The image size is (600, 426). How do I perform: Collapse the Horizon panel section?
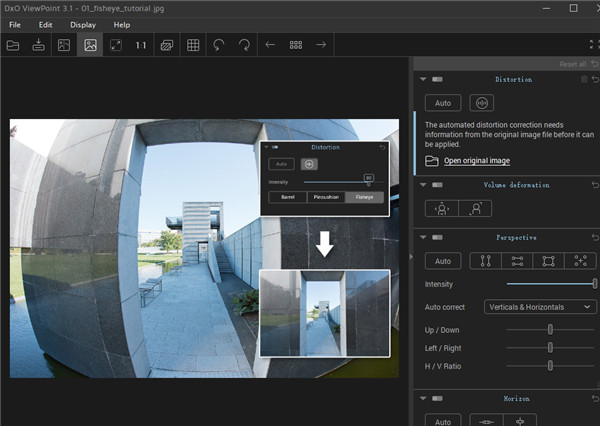coord(423,397)
